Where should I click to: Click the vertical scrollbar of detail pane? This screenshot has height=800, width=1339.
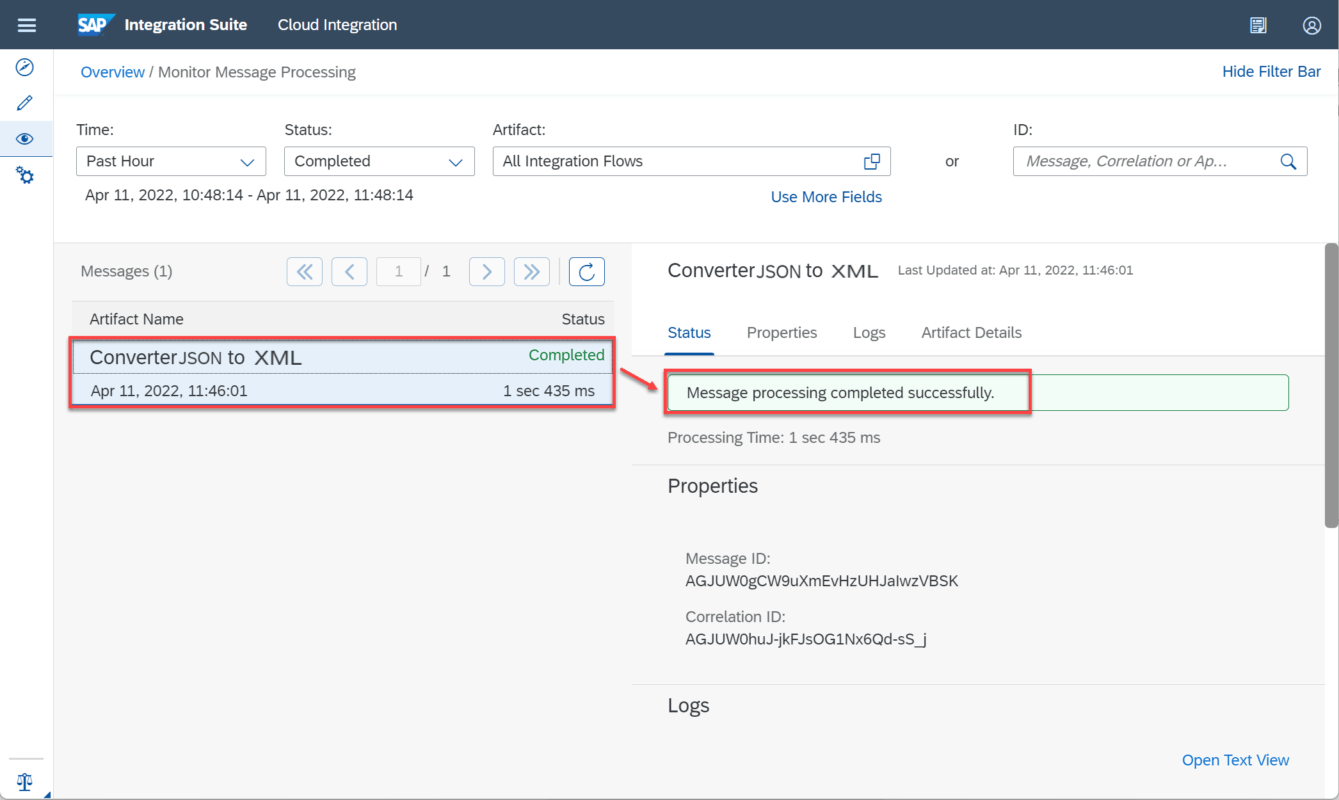(x=1331, y=385)
